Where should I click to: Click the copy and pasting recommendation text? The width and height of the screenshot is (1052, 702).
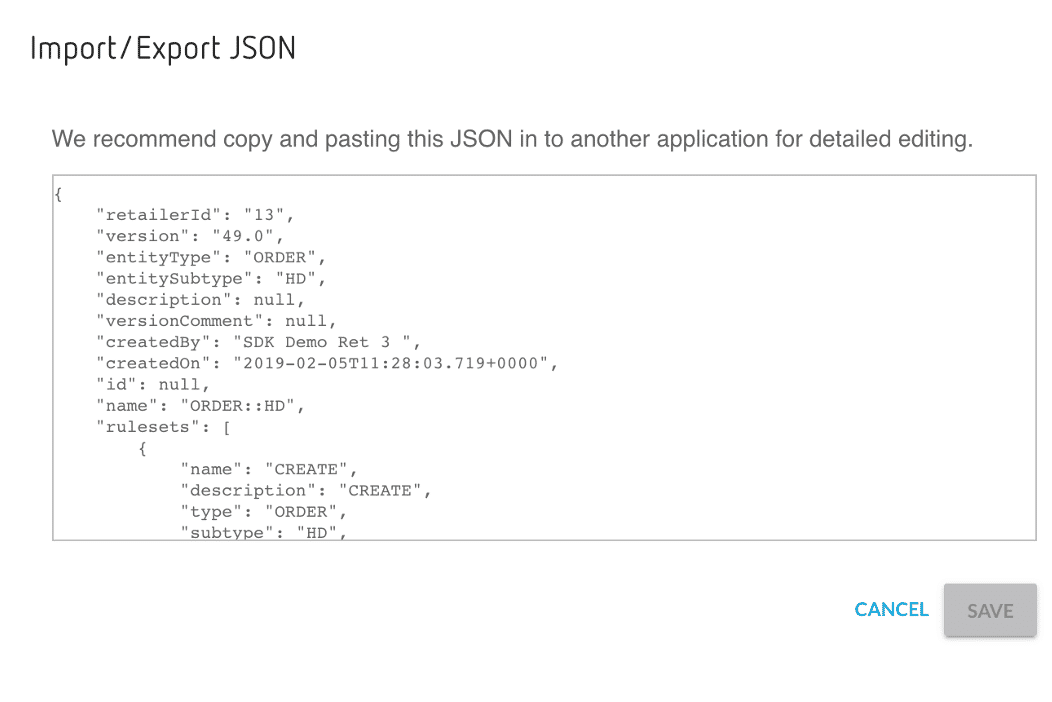[x=512, y=139]
